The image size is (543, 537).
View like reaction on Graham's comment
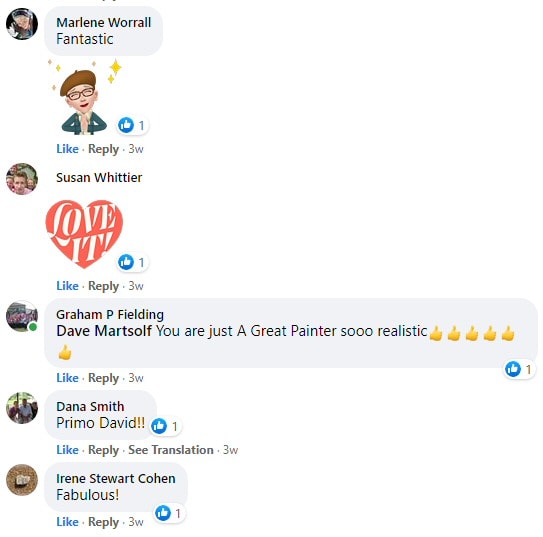click(x=518, y=369)
